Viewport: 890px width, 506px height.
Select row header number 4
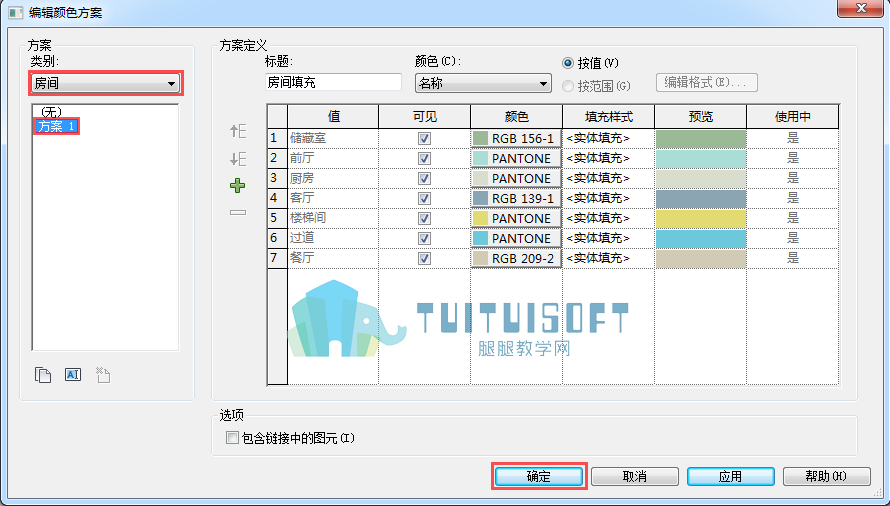pos(278,198)
